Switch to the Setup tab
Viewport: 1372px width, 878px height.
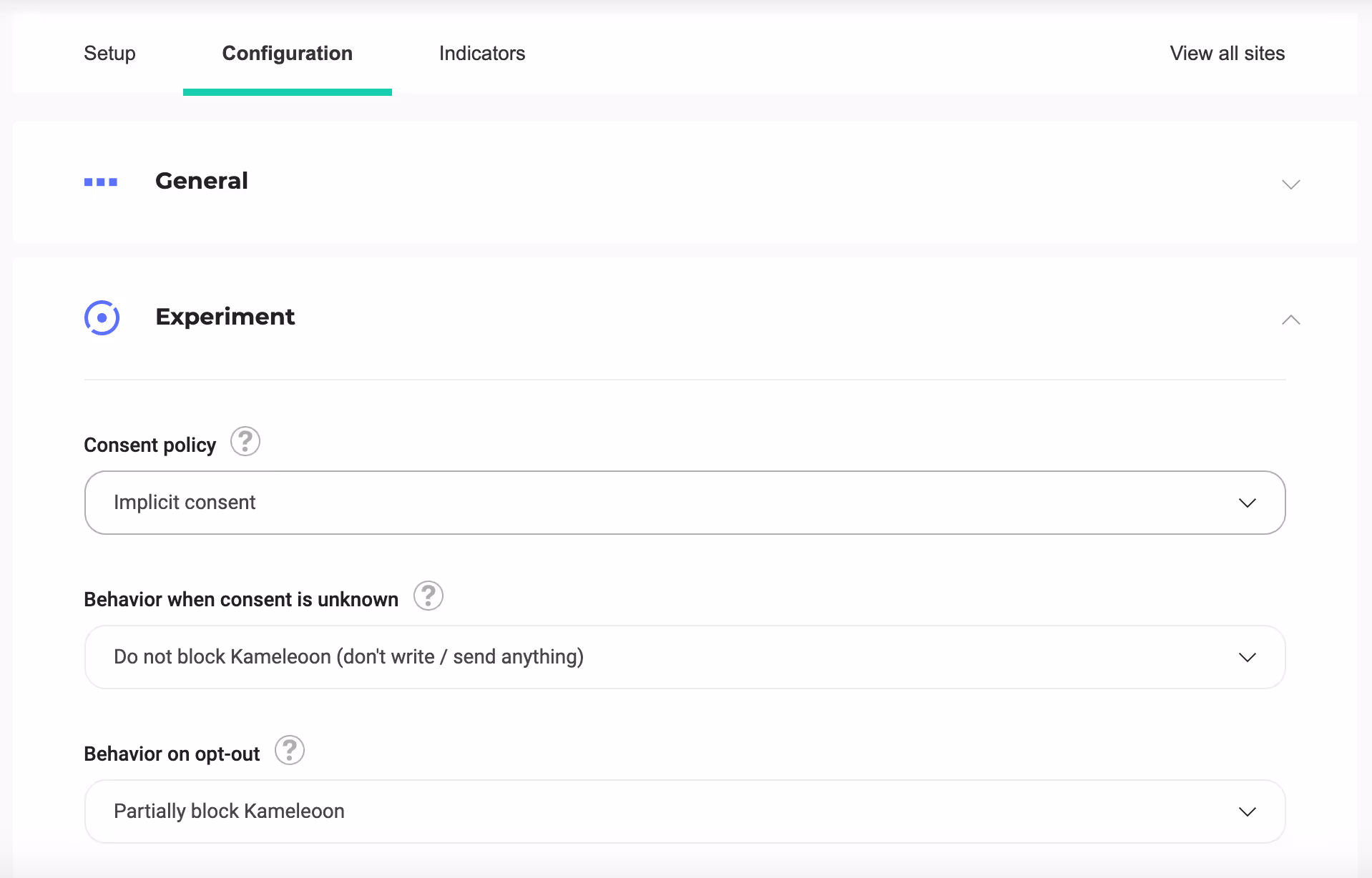[109, 53]
